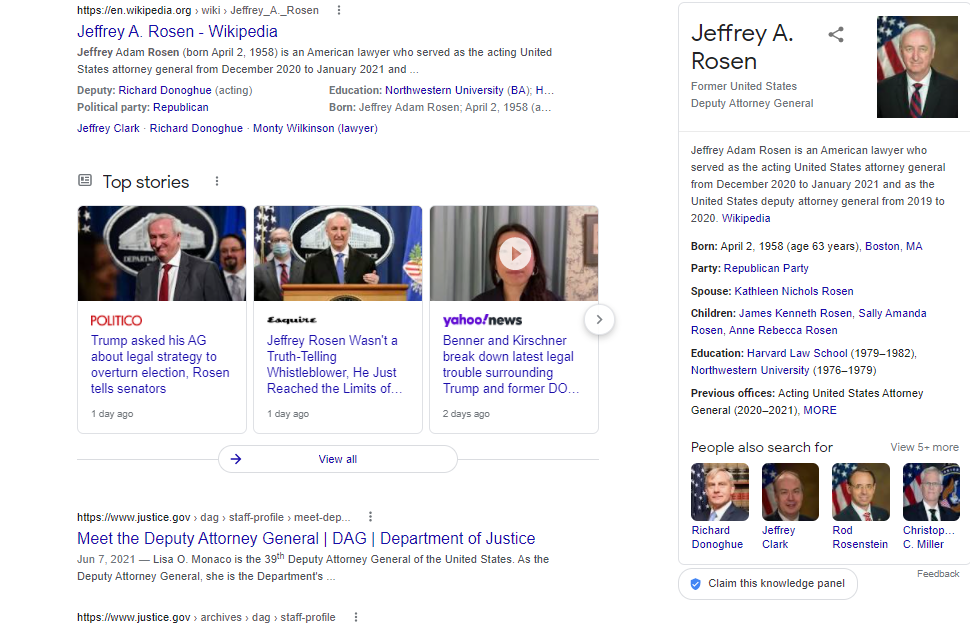Click the Yahoo News logo on third story
Viewport: 970px width, 626px height.
tap(483, 320)
